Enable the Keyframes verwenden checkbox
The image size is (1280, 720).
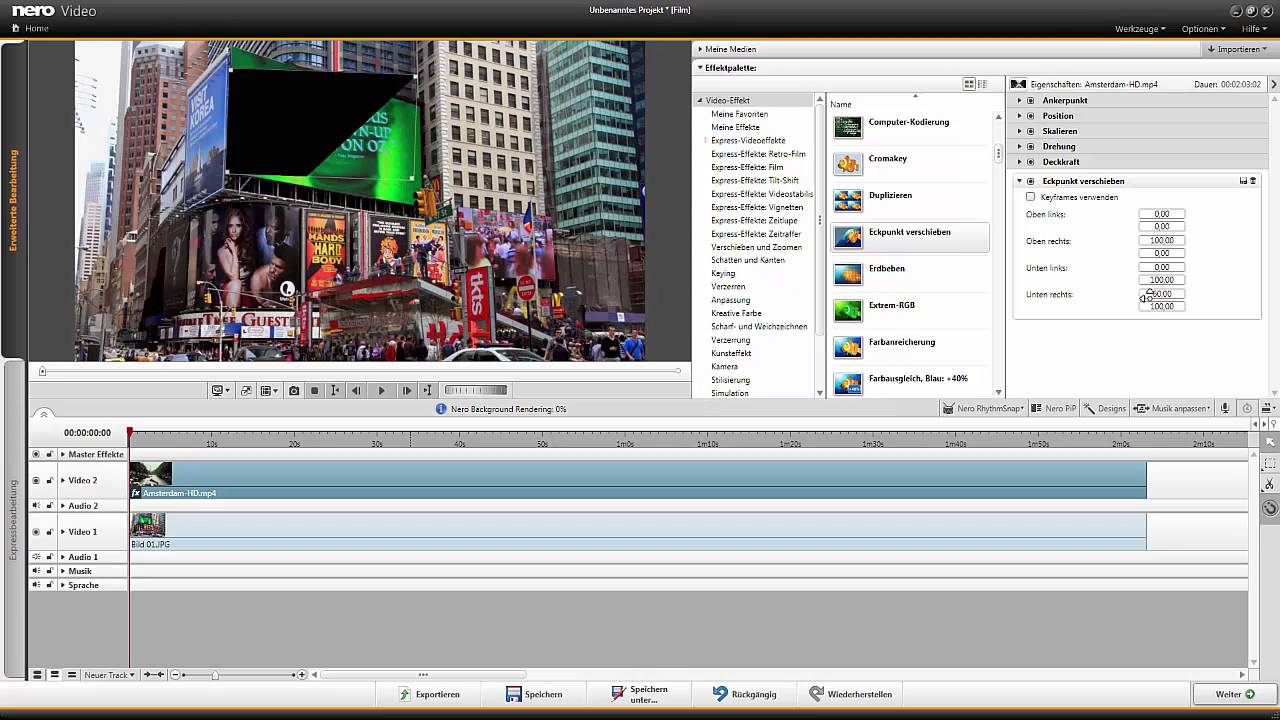pyautogui.click(x=1031, y=197)
